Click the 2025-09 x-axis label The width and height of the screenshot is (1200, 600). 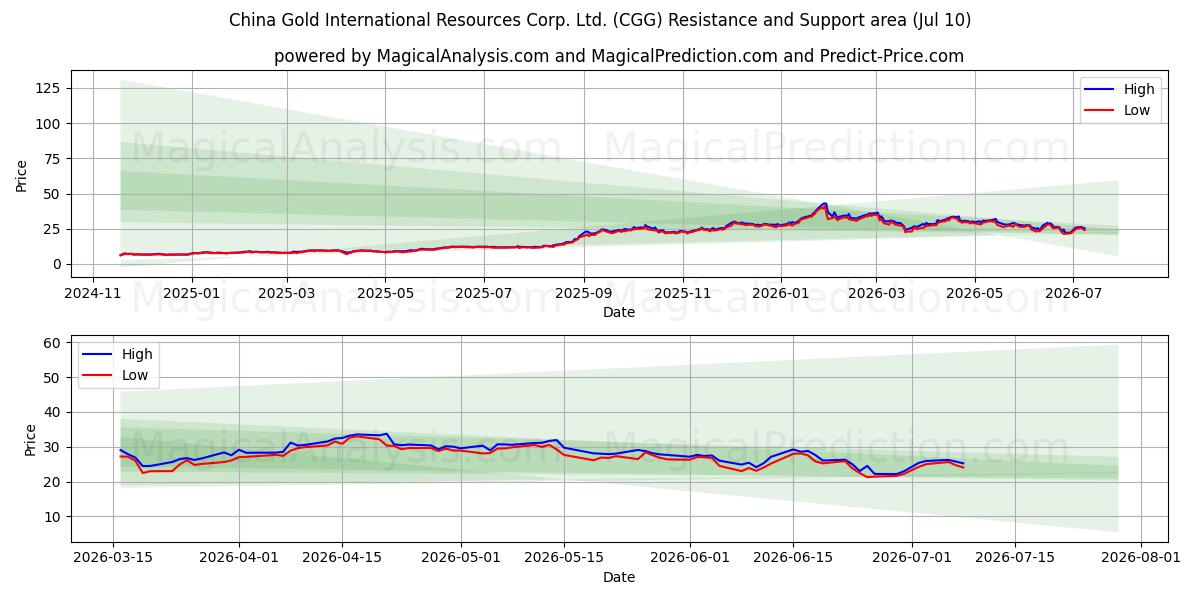pyautogui.click(x=584, y=293)
